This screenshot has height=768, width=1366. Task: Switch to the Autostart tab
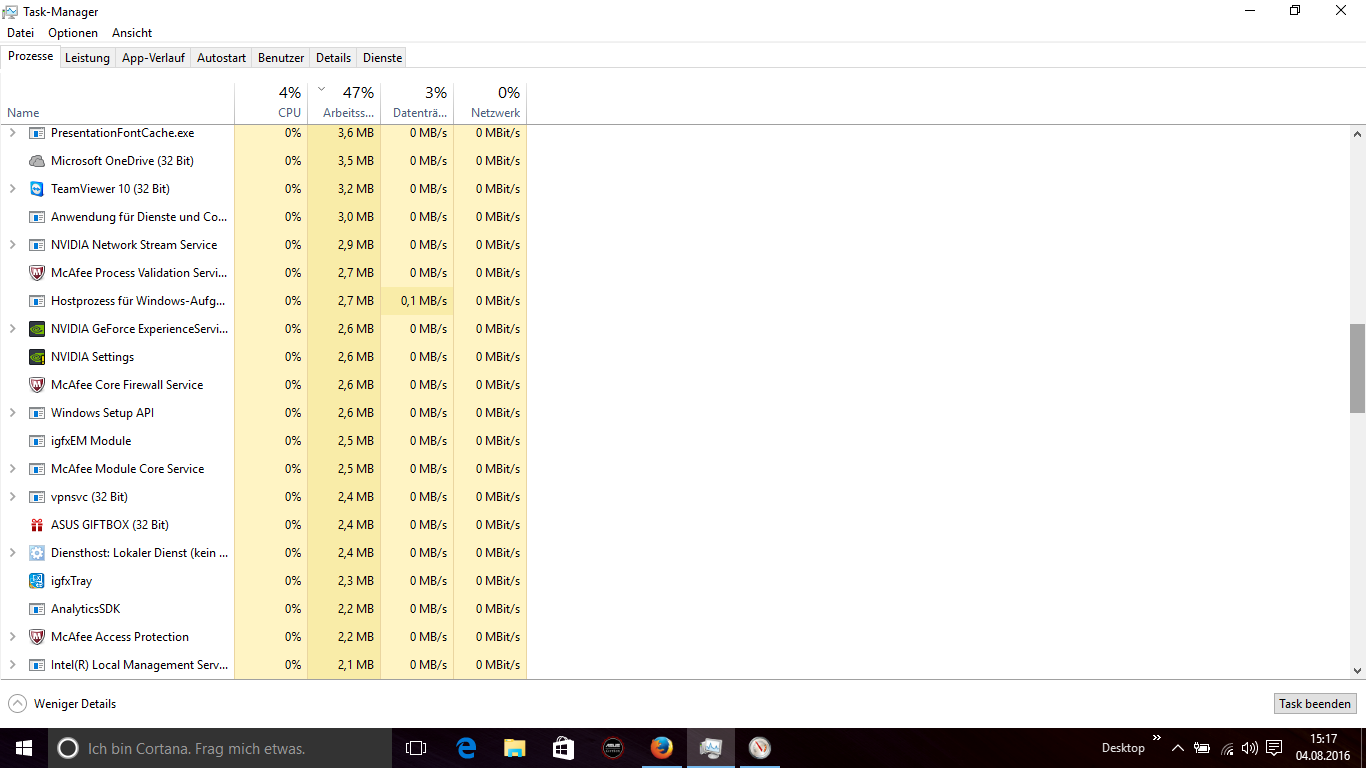(221, 58)
